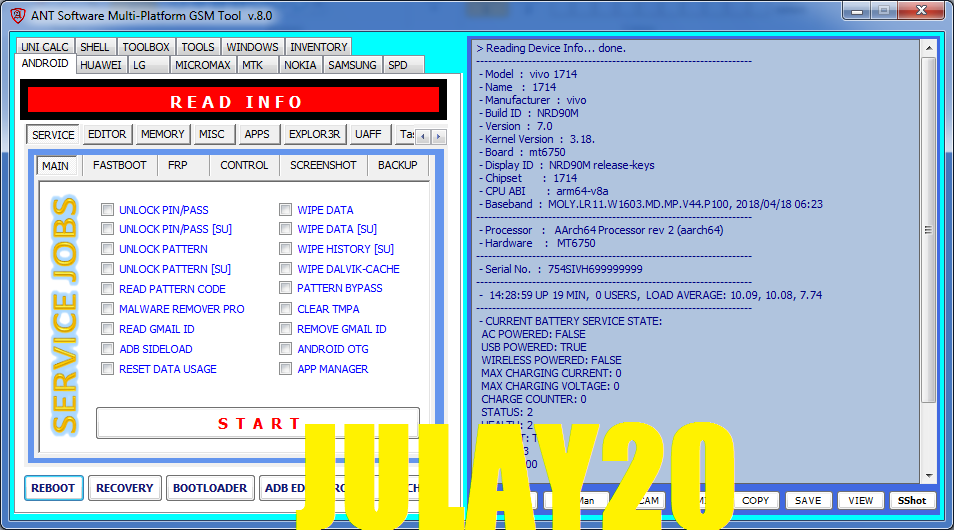Open the TOOLBOX tab

coord(146,47)
